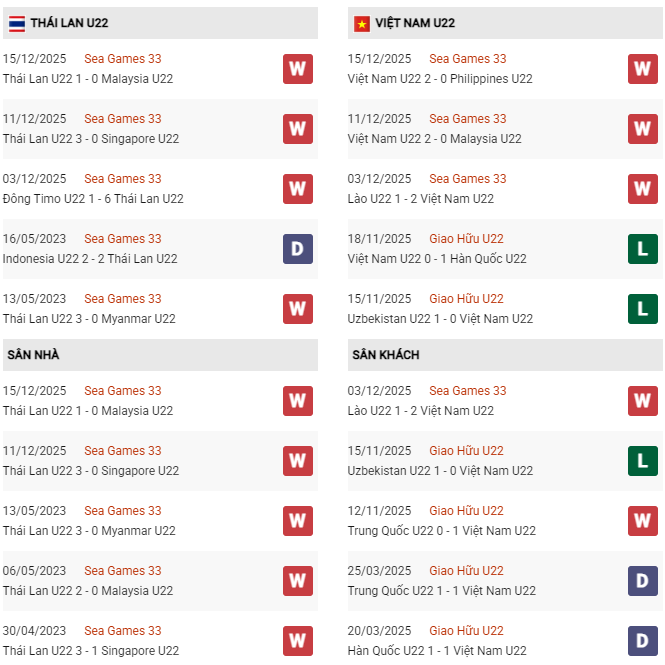Viewport: 665px width, 665px height.
Task: Select the Sân Nhà section header
Action: pos(34,355)
